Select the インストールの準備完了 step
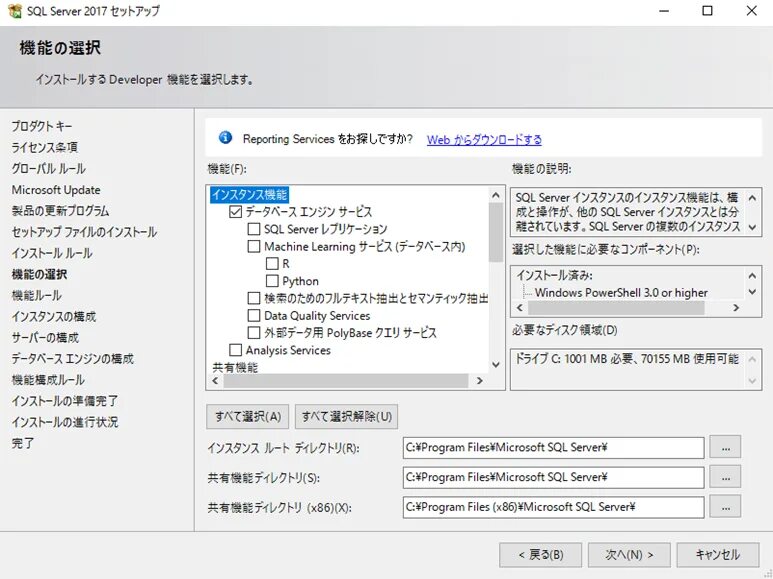773x579 pixels. (65, 401)
